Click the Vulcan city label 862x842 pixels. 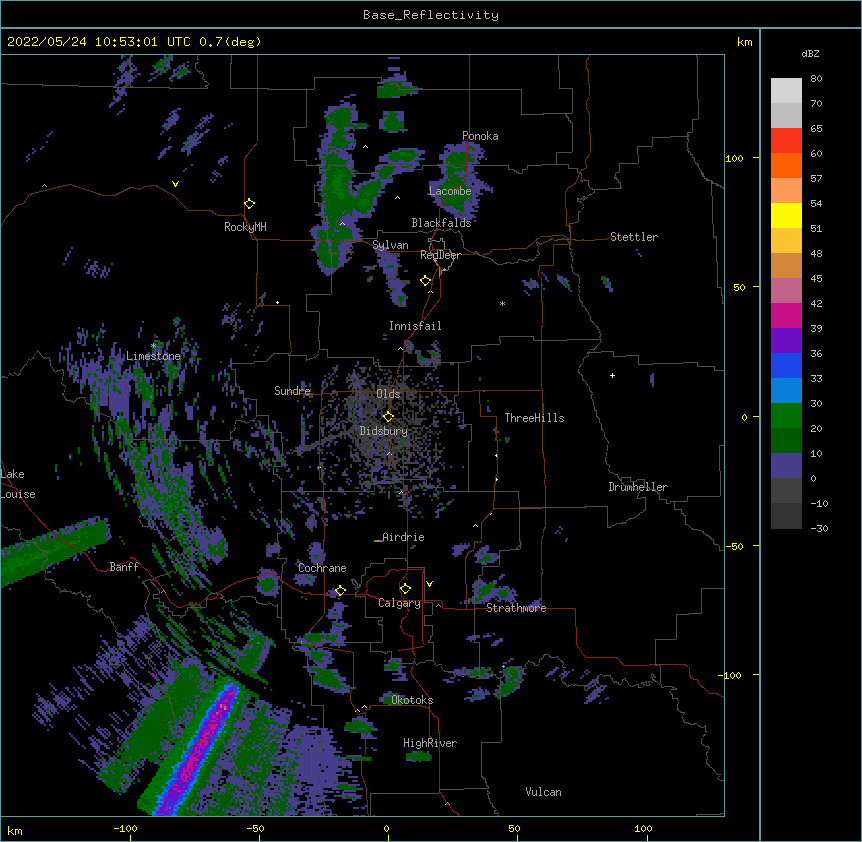pyautogui.click(x=543, y=792)
